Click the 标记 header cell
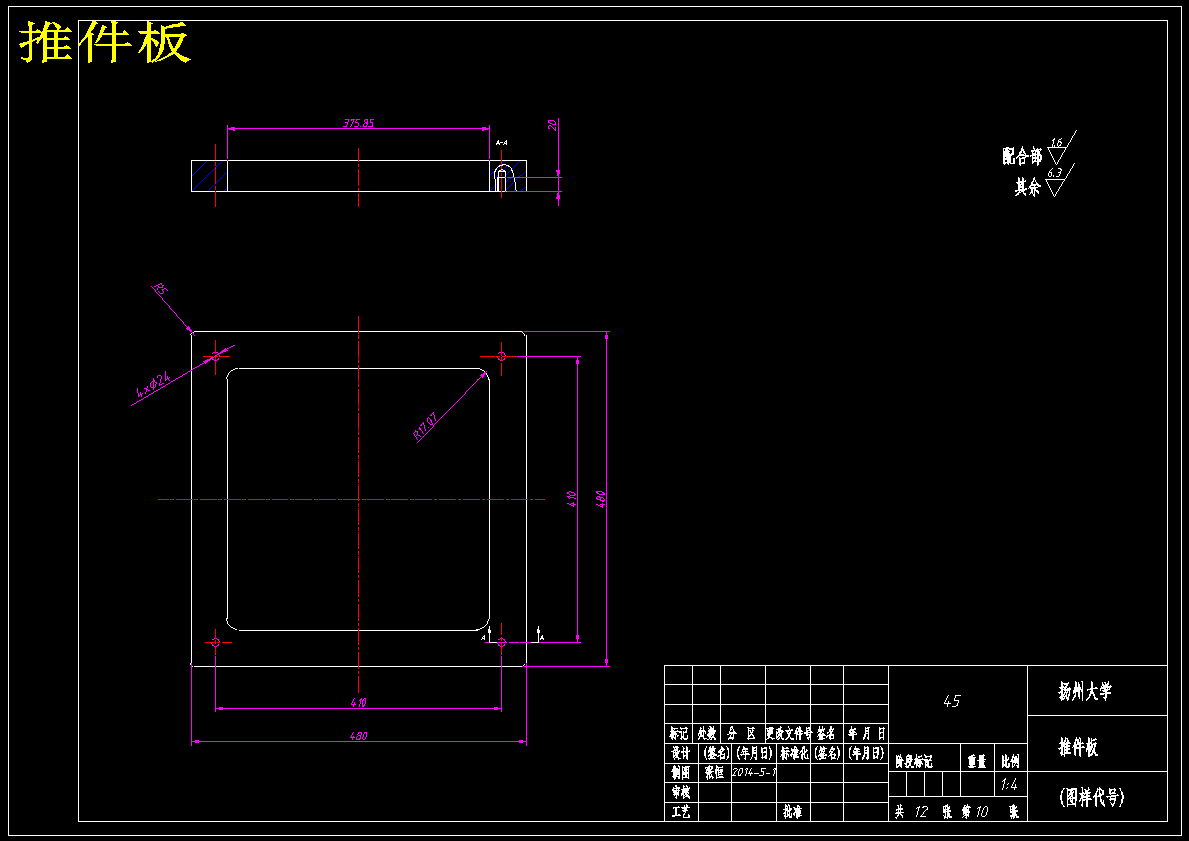This screenshot has height=841, width=1189. tap(679, 734)
